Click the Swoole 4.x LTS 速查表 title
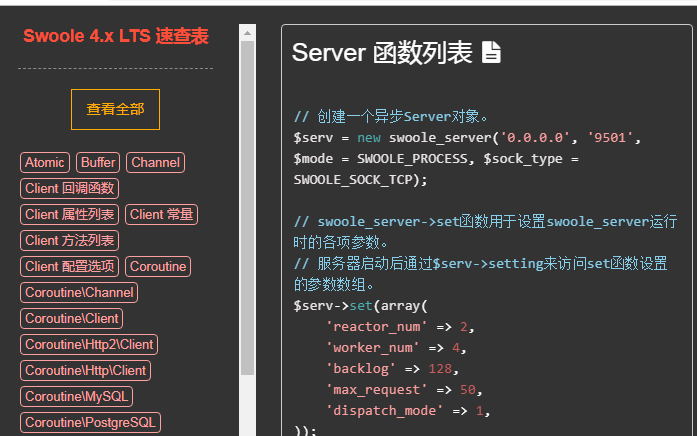 [x=116, y=36]
